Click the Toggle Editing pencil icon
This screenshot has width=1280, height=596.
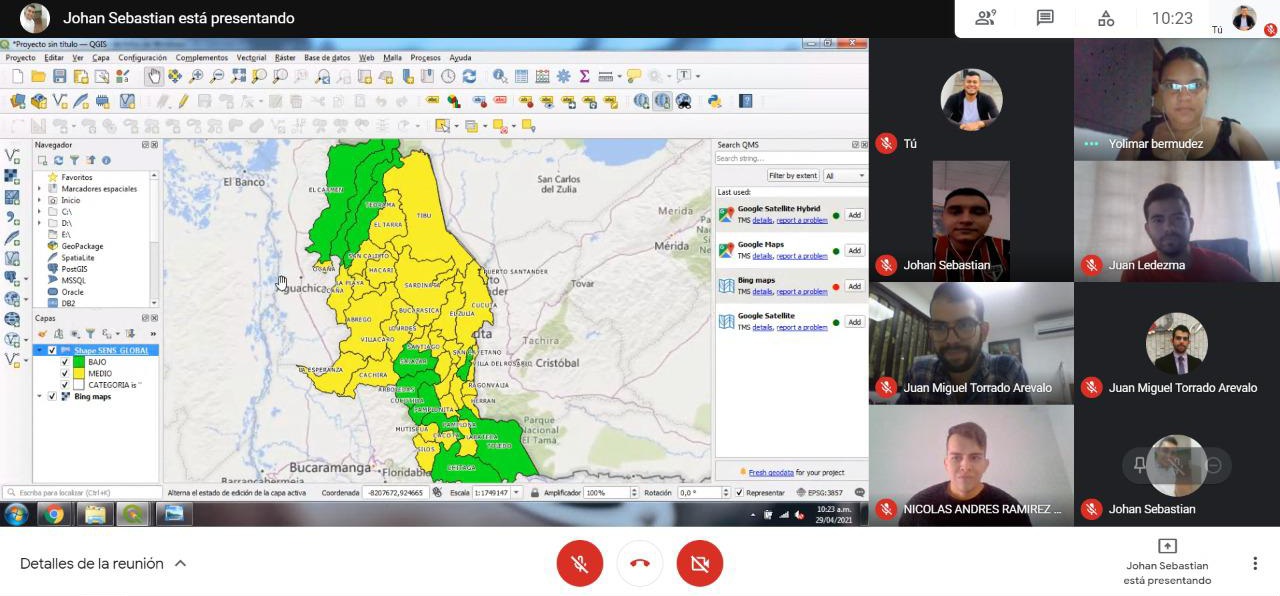point(183,101)
